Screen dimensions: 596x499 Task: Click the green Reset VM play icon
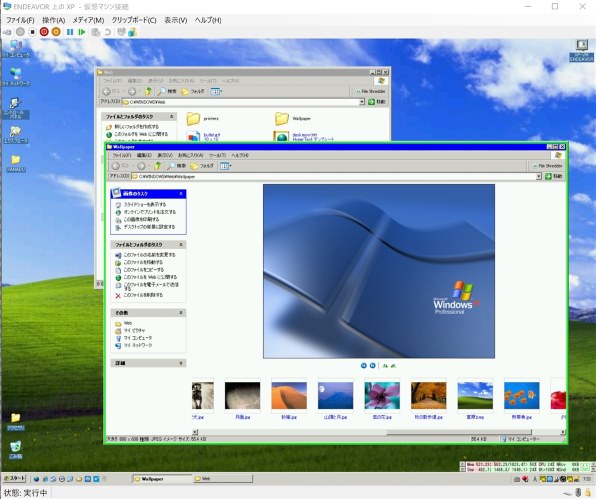[81, 32]
